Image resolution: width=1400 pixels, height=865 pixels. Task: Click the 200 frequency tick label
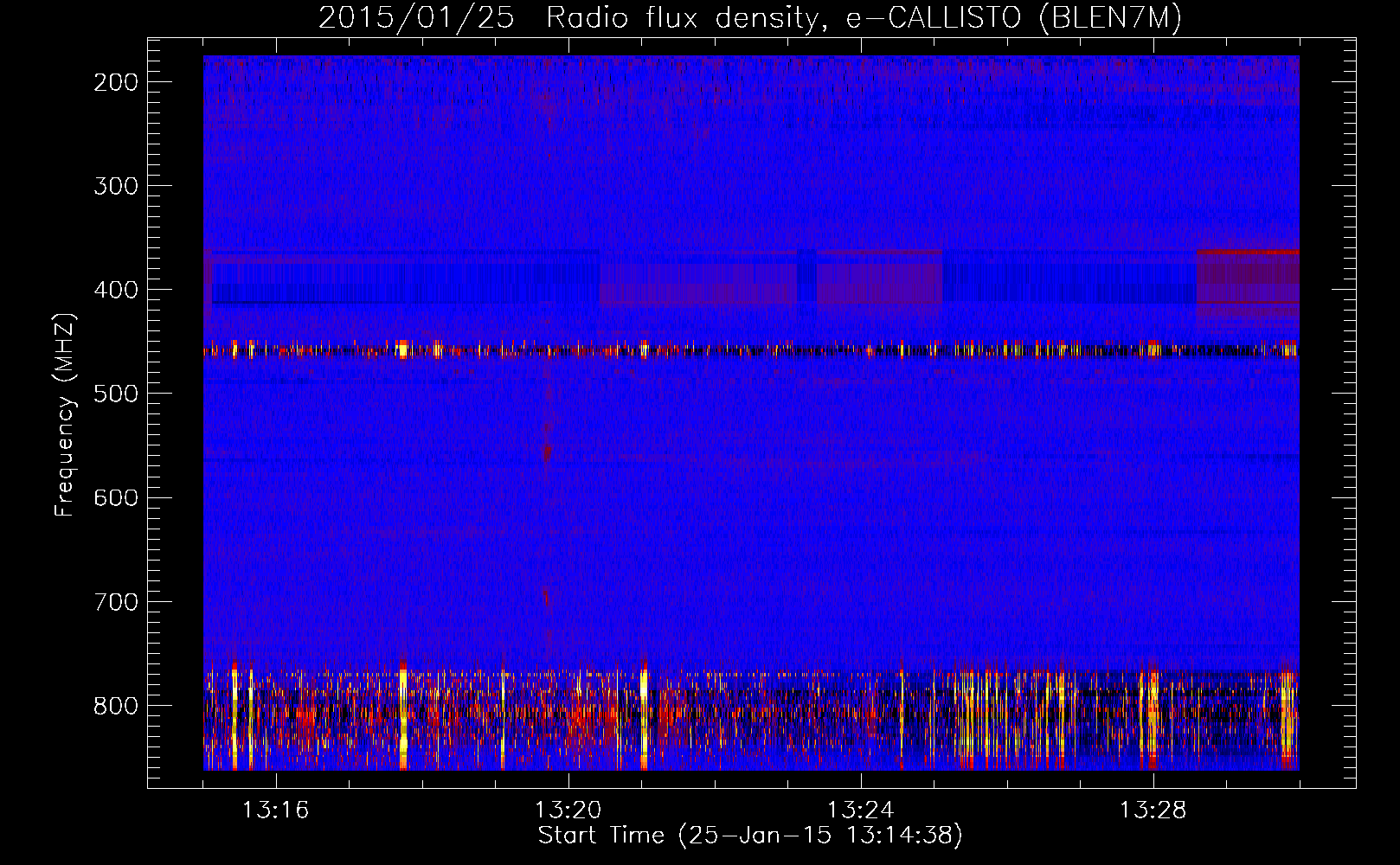pos(116,82)
